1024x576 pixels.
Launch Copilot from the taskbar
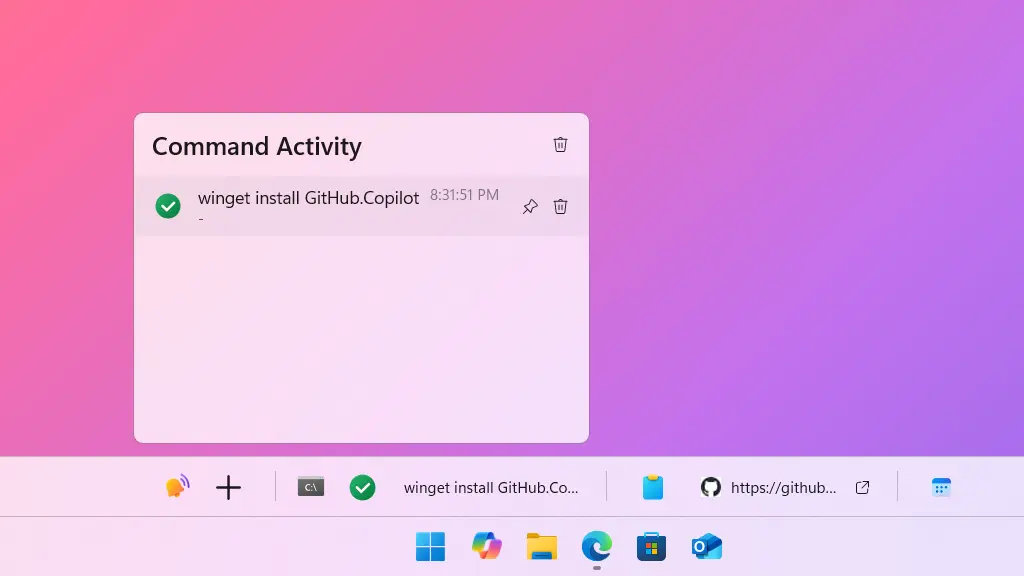click(487, 546)
